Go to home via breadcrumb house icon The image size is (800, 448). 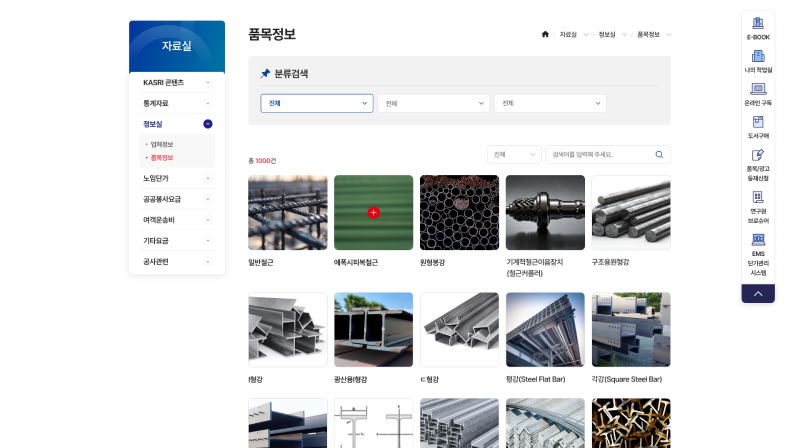pos(545,34)
